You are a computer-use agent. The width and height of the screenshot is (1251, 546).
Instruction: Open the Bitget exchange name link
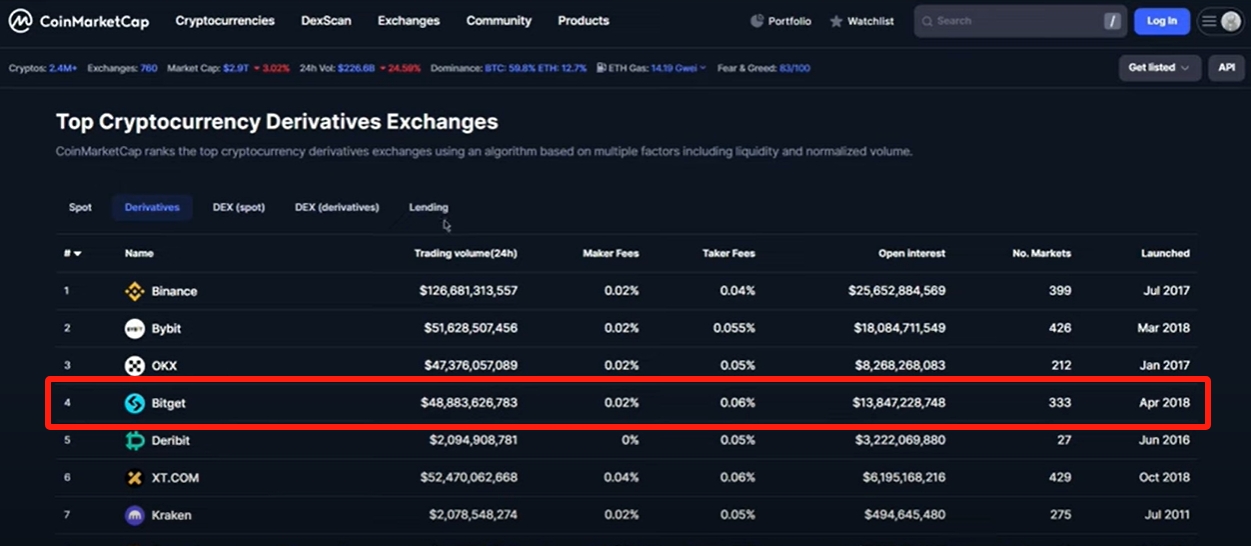click(169, 403)
